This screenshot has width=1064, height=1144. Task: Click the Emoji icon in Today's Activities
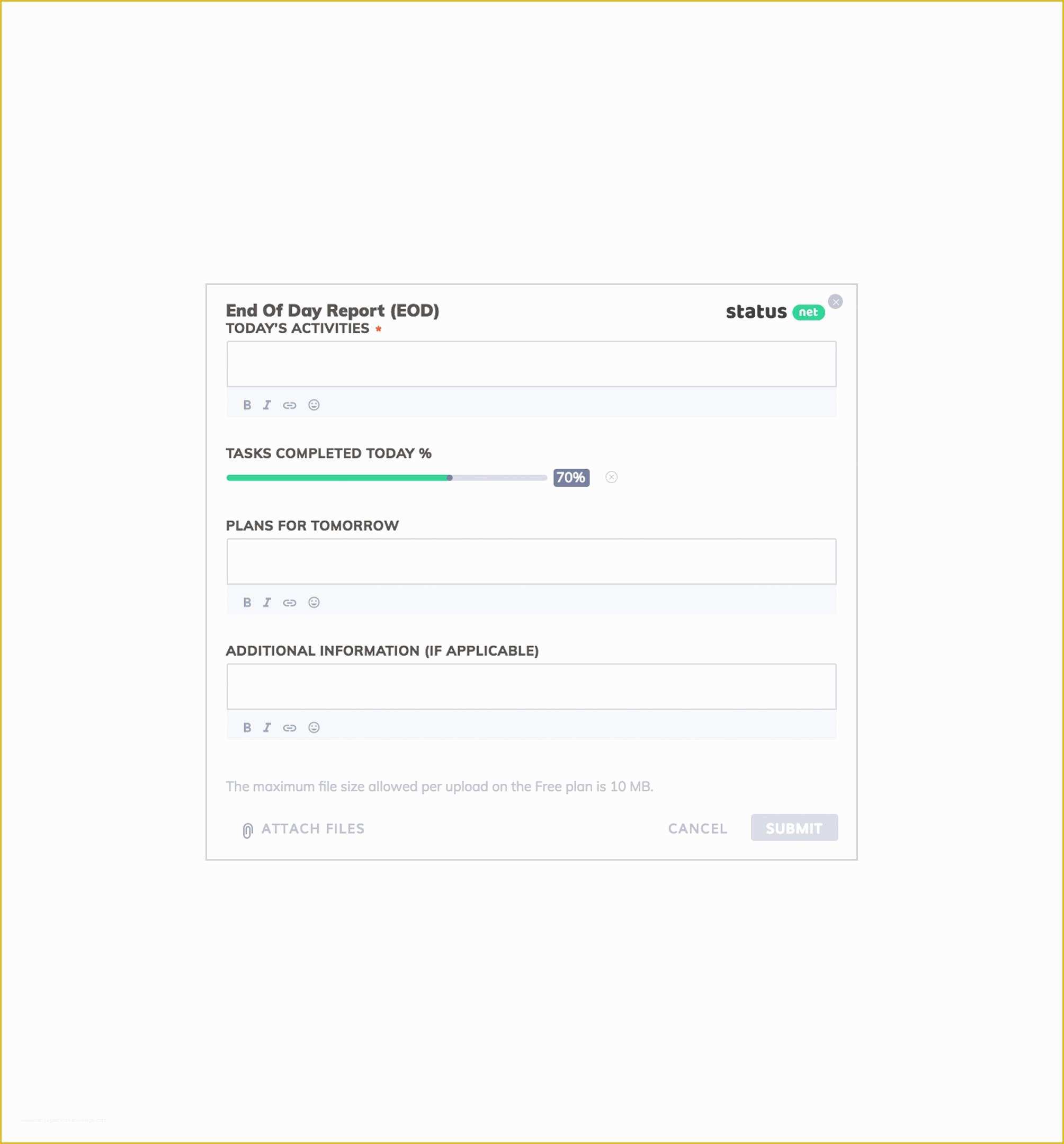click(x=314, y=405)
